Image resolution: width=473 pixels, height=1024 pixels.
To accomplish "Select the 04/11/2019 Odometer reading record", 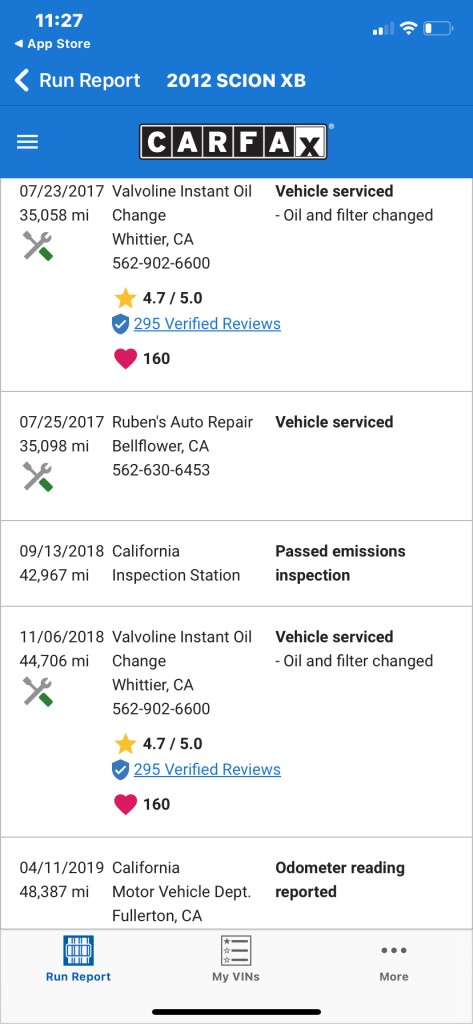I will 236,884.
